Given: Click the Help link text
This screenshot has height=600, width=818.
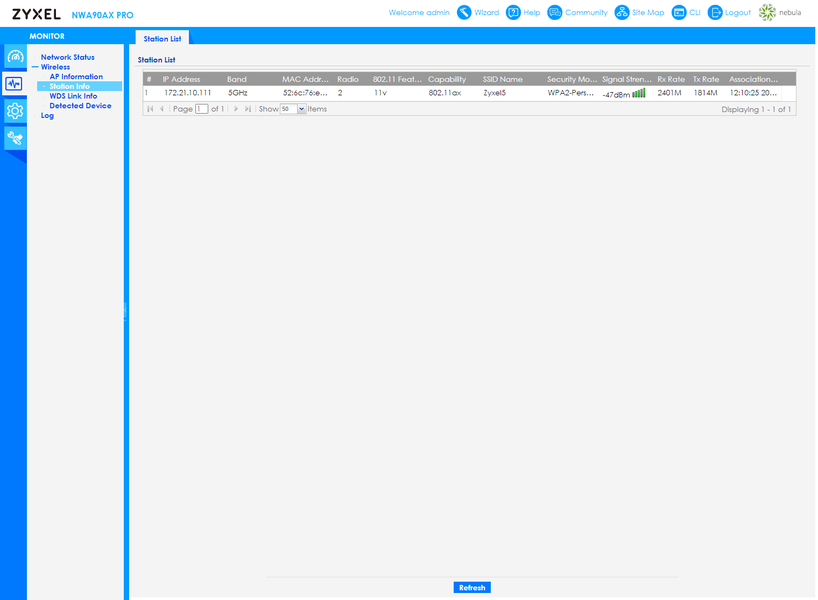Looking at the screenshot, I should (532, 13).
